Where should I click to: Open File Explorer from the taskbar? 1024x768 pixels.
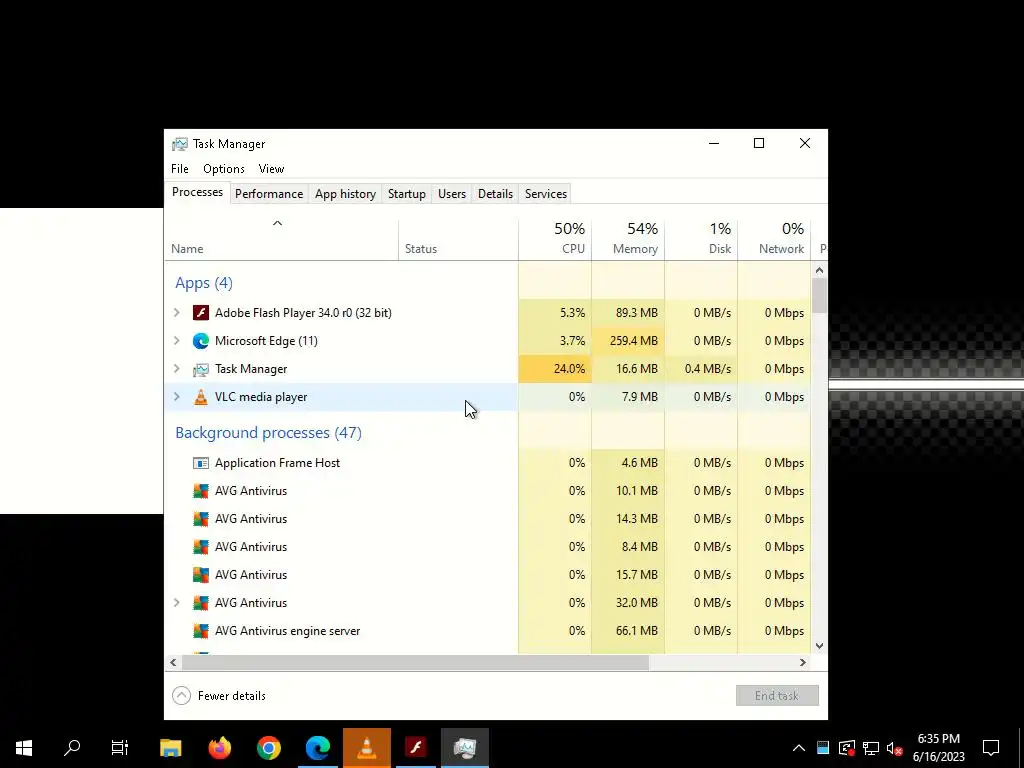click(170, 748)
